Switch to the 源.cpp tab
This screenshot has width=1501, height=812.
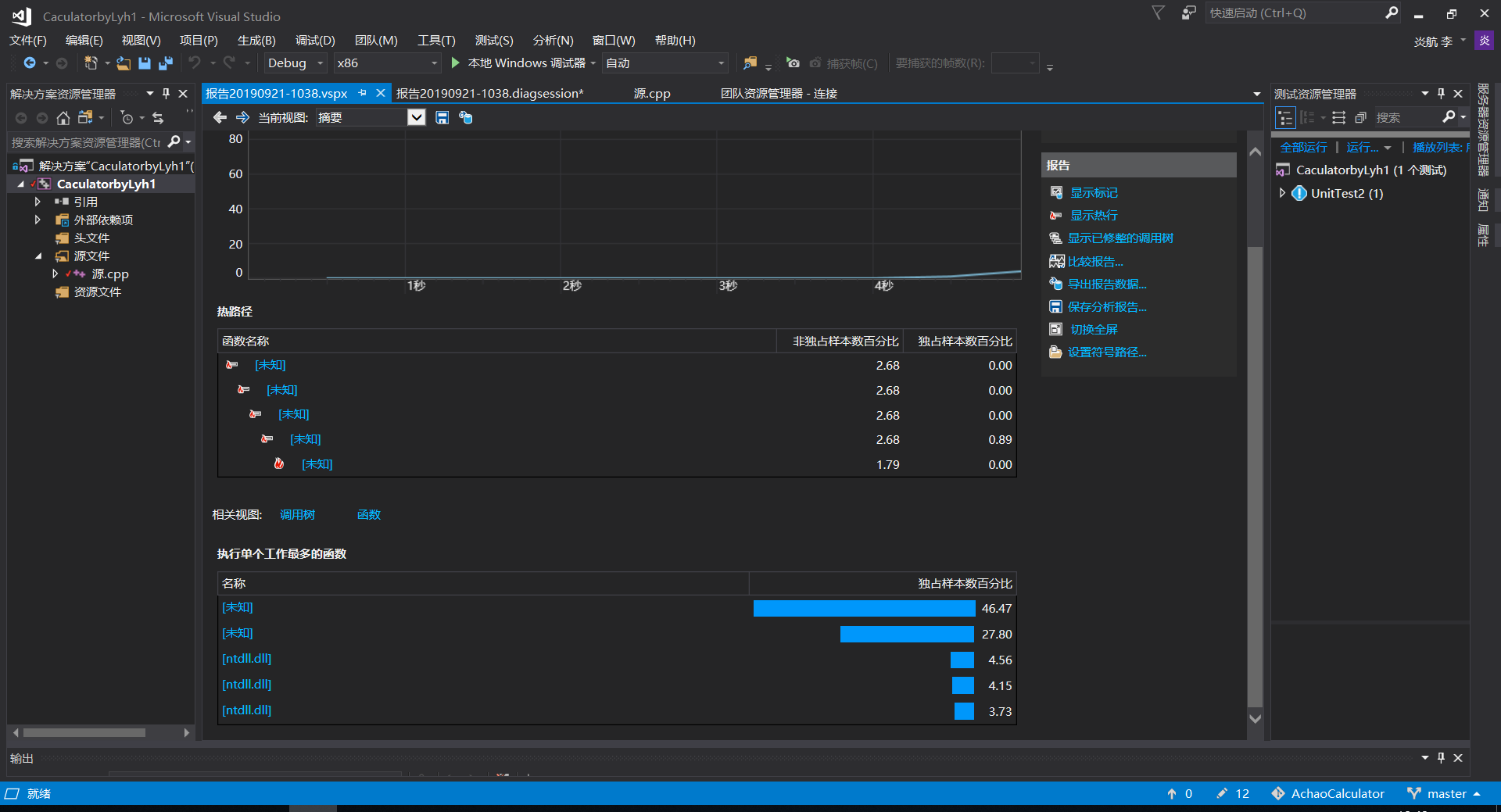652,93
